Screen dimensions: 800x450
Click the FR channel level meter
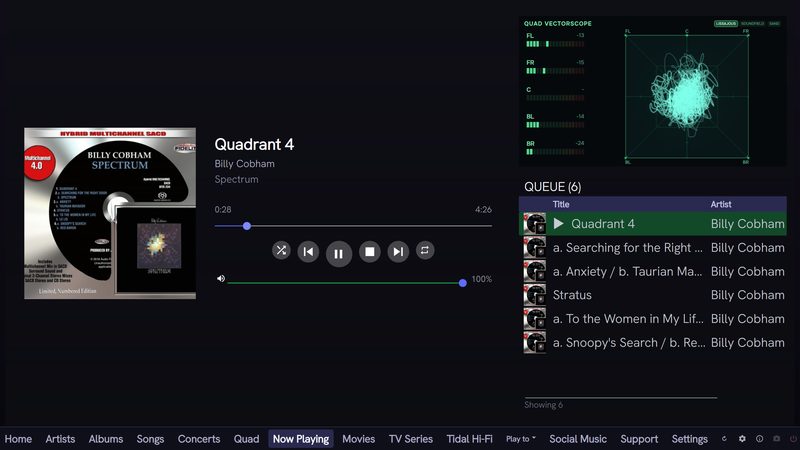[555, 71]
